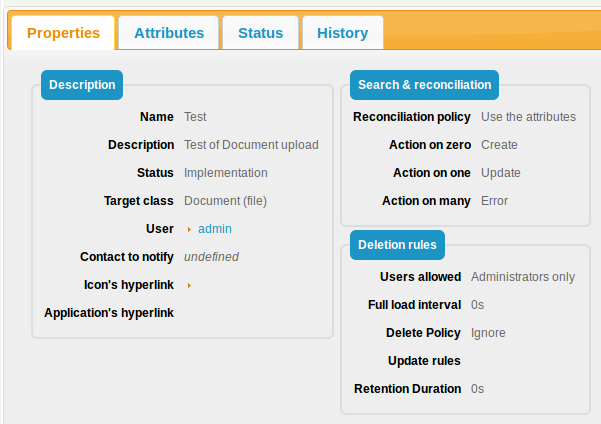Open the admin user link
This screenshot has width=601, height=424.
pyautogui.click(x=214, y=229)
